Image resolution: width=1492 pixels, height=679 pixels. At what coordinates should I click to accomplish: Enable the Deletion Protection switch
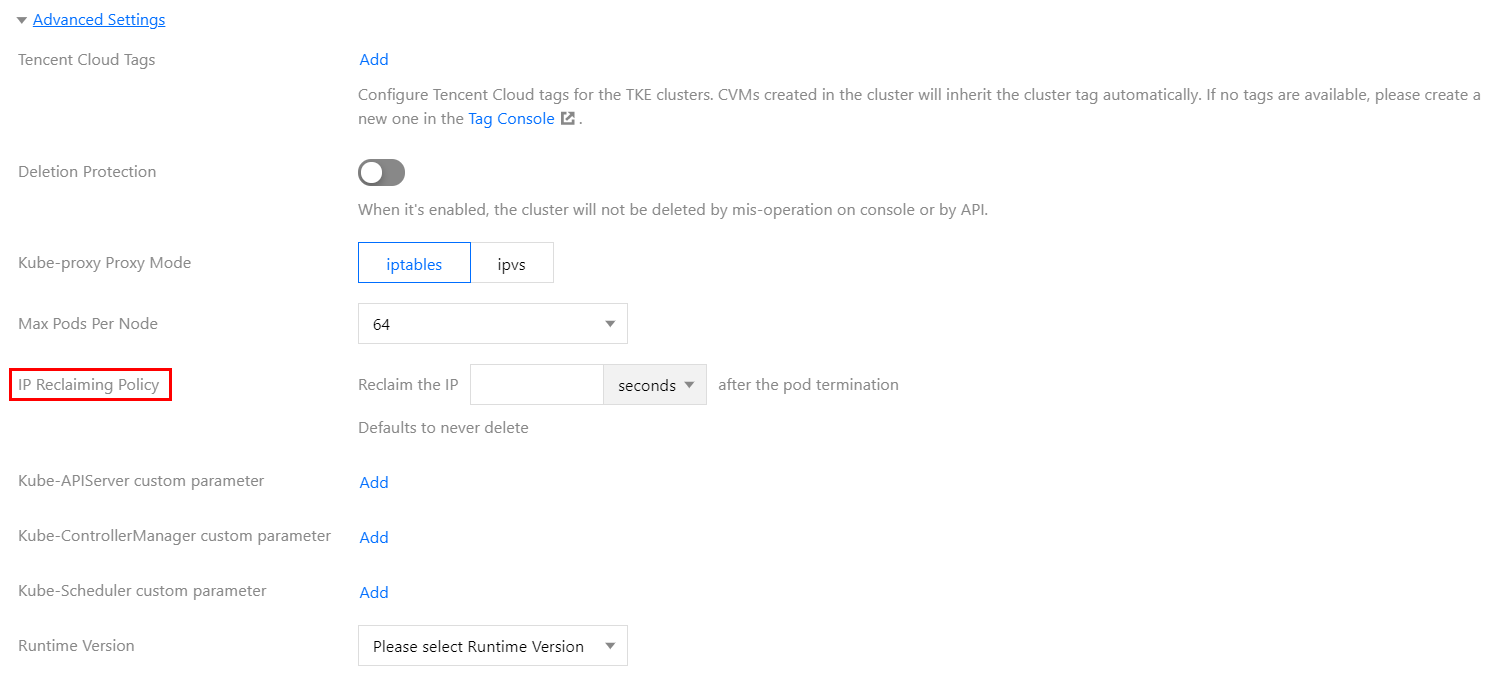(381, 173)
